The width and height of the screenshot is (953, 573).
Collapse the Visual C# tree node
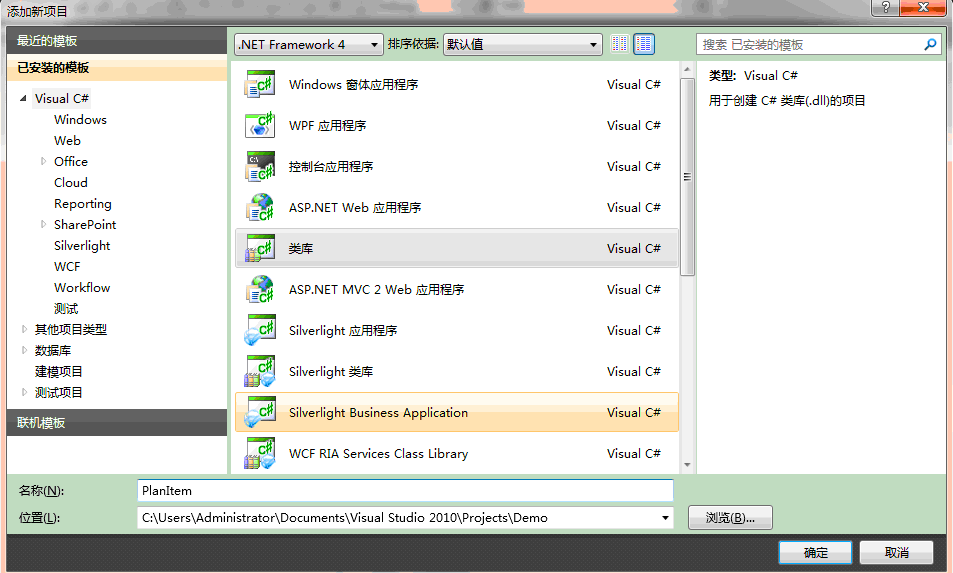pyautogui.click(x=23, y=98)
